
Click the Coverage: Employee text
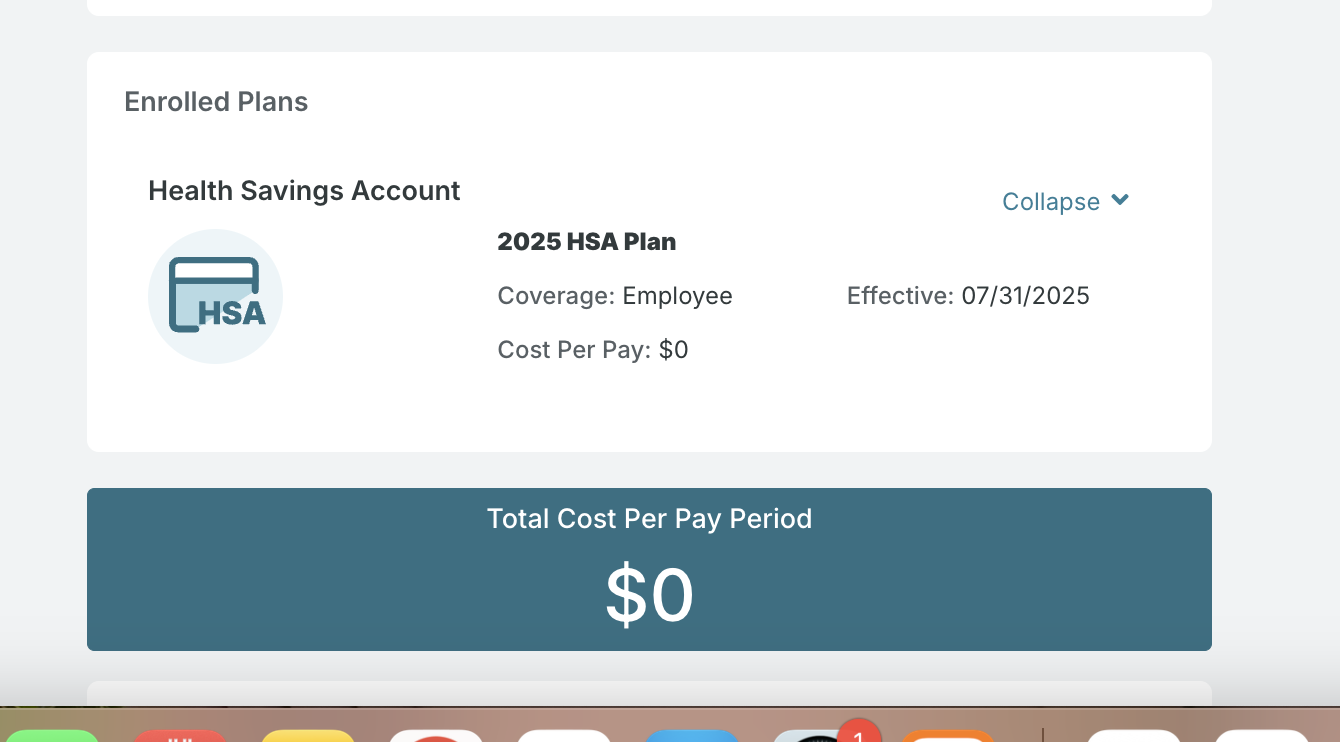tap(615, 296)
